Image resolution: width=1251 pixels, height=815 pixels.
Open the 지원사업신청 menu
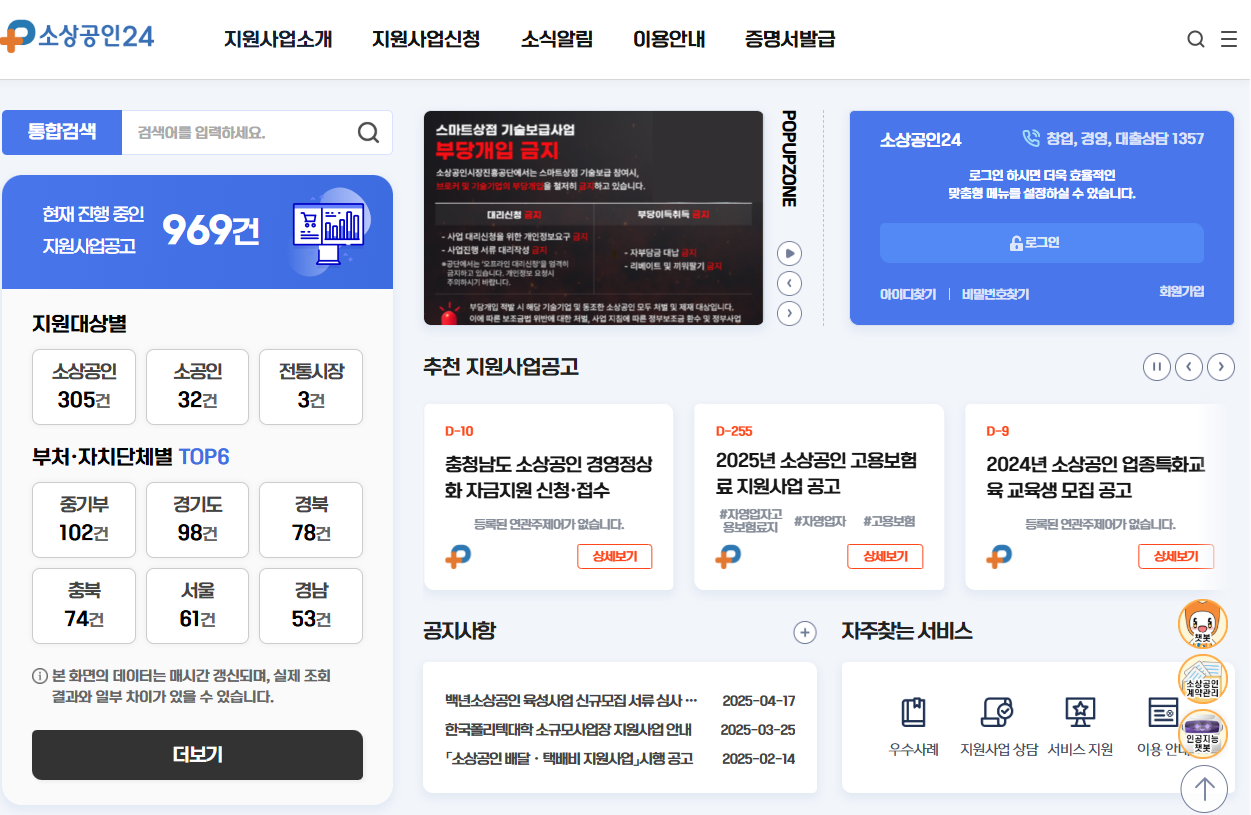(x=426, y=39)
